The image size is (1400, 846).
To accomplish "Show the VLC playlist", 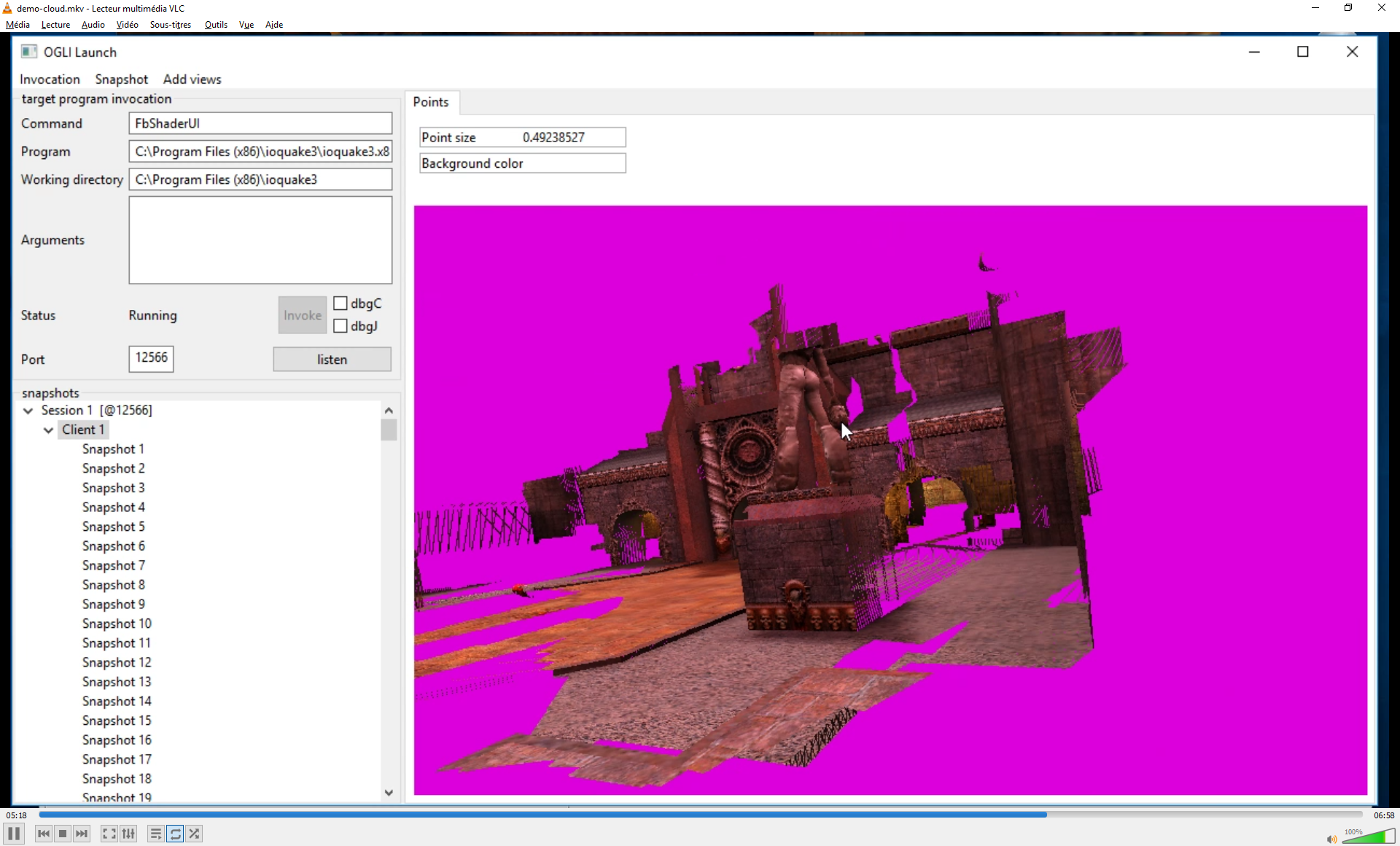I will coord(155,834).
